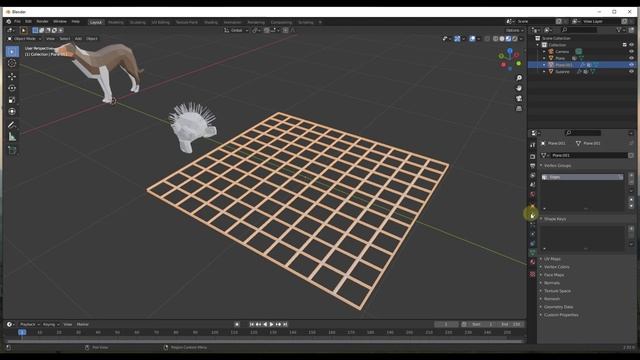Open the Material properties tab
Viewport: 640px width, 360px height.
(532, 262)
